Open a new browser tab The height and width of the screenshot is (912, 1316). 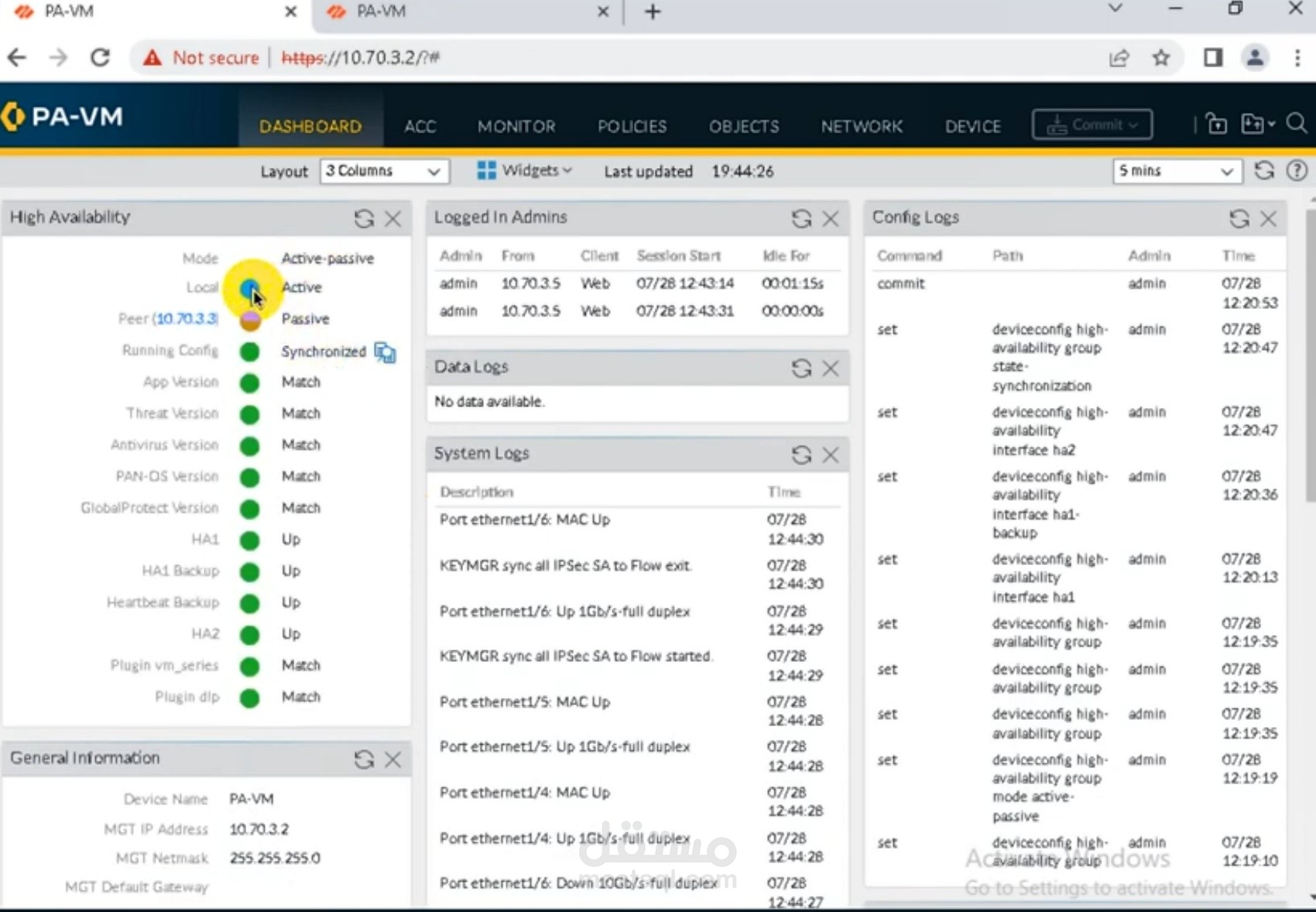[653, 12]
